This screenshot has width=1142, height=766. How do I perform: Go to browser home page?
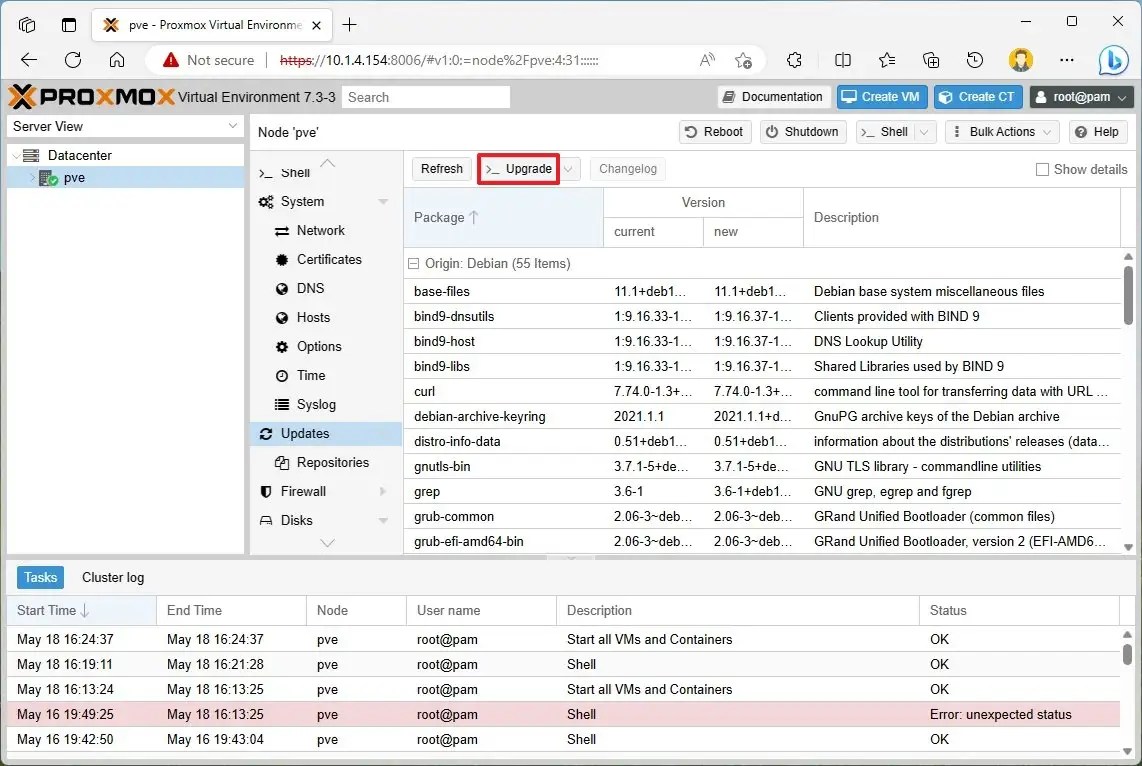click(117, 60)
